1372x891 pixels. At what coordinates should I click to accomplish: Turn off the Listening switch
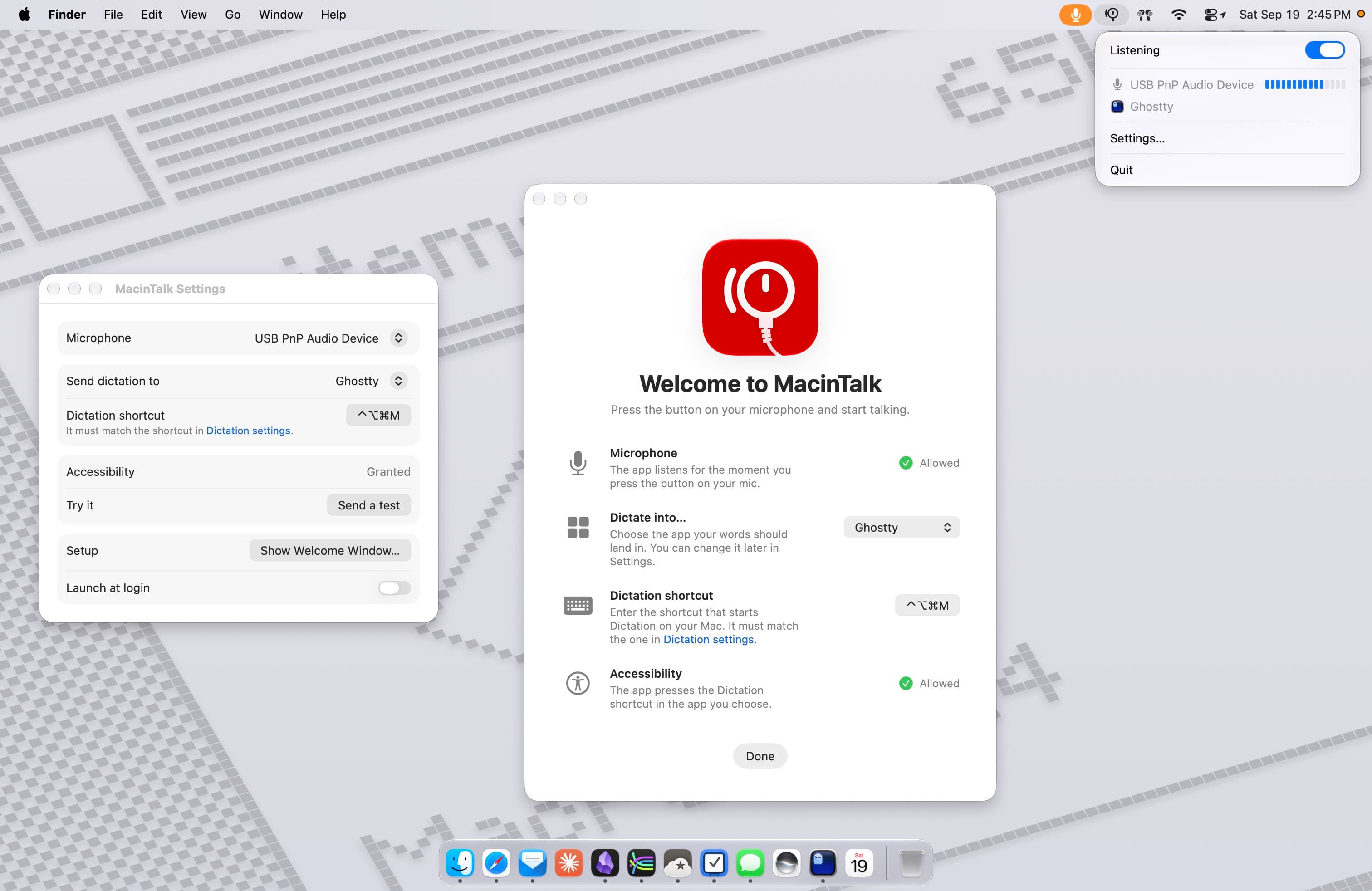click(x=1325, y=50)
